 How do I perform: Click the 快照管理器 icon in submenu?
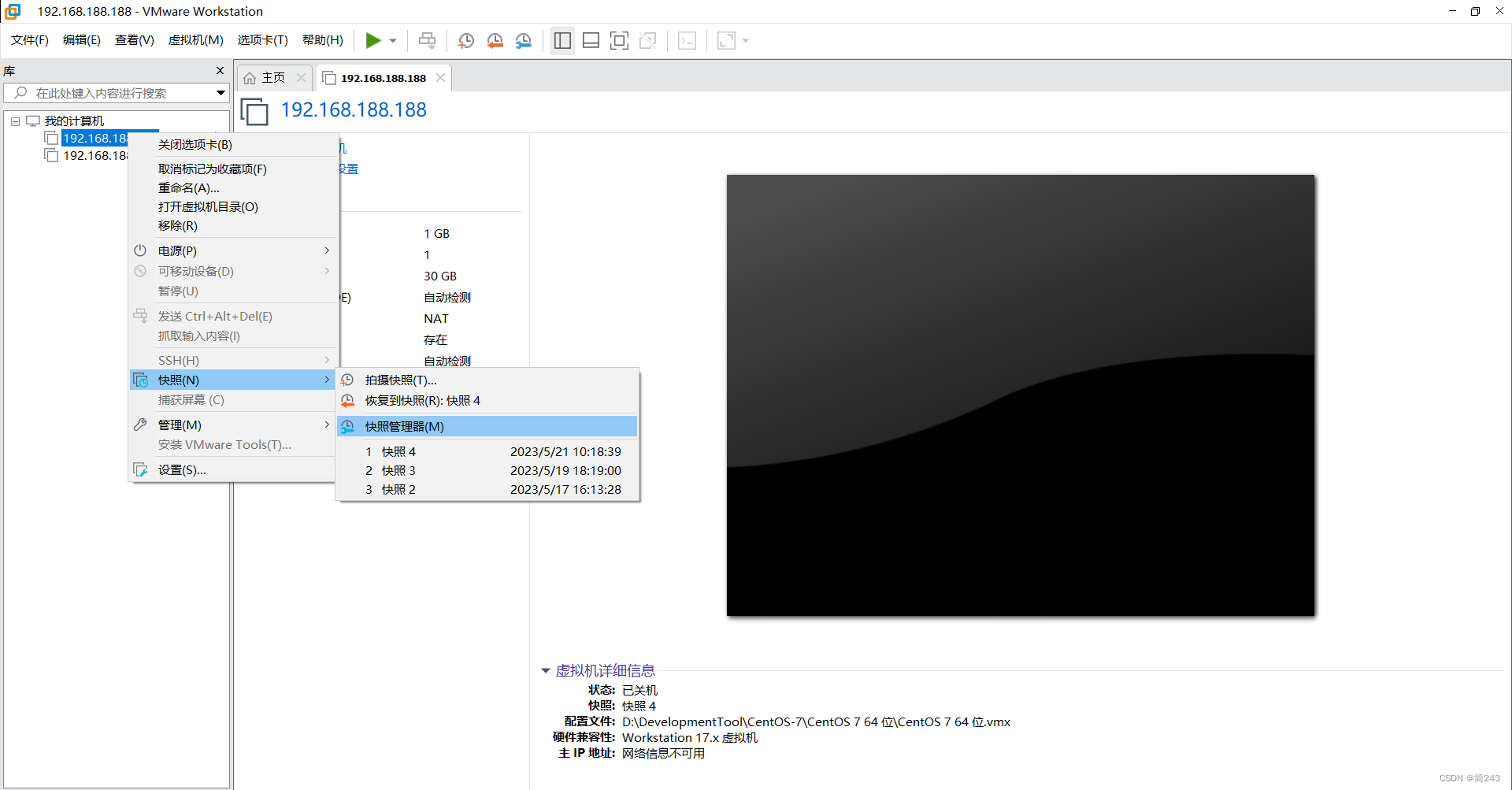[x=347, y=427]
